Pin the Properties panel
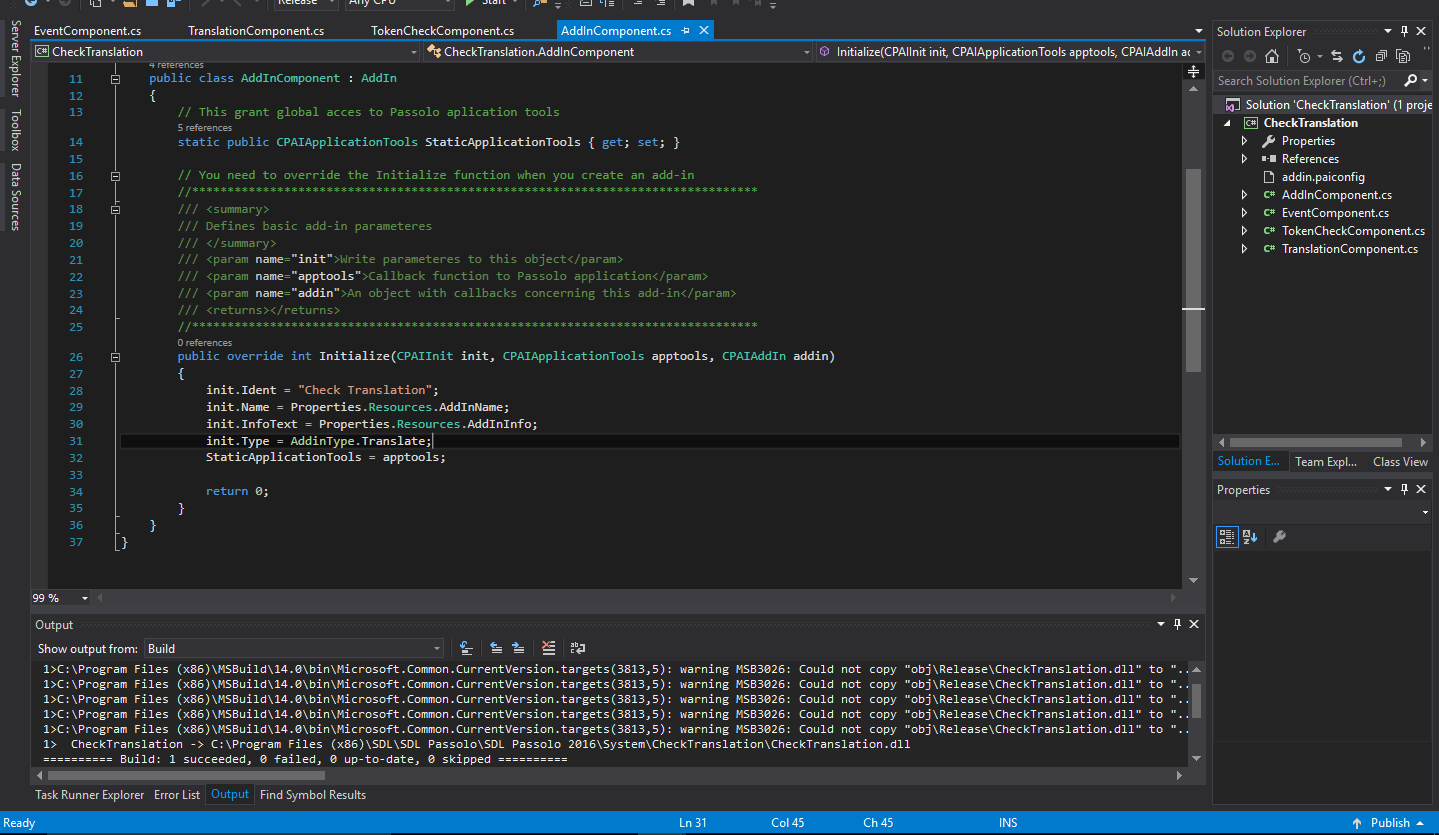The width and height of the screenshot is (1439, 835). point(1404,489)
